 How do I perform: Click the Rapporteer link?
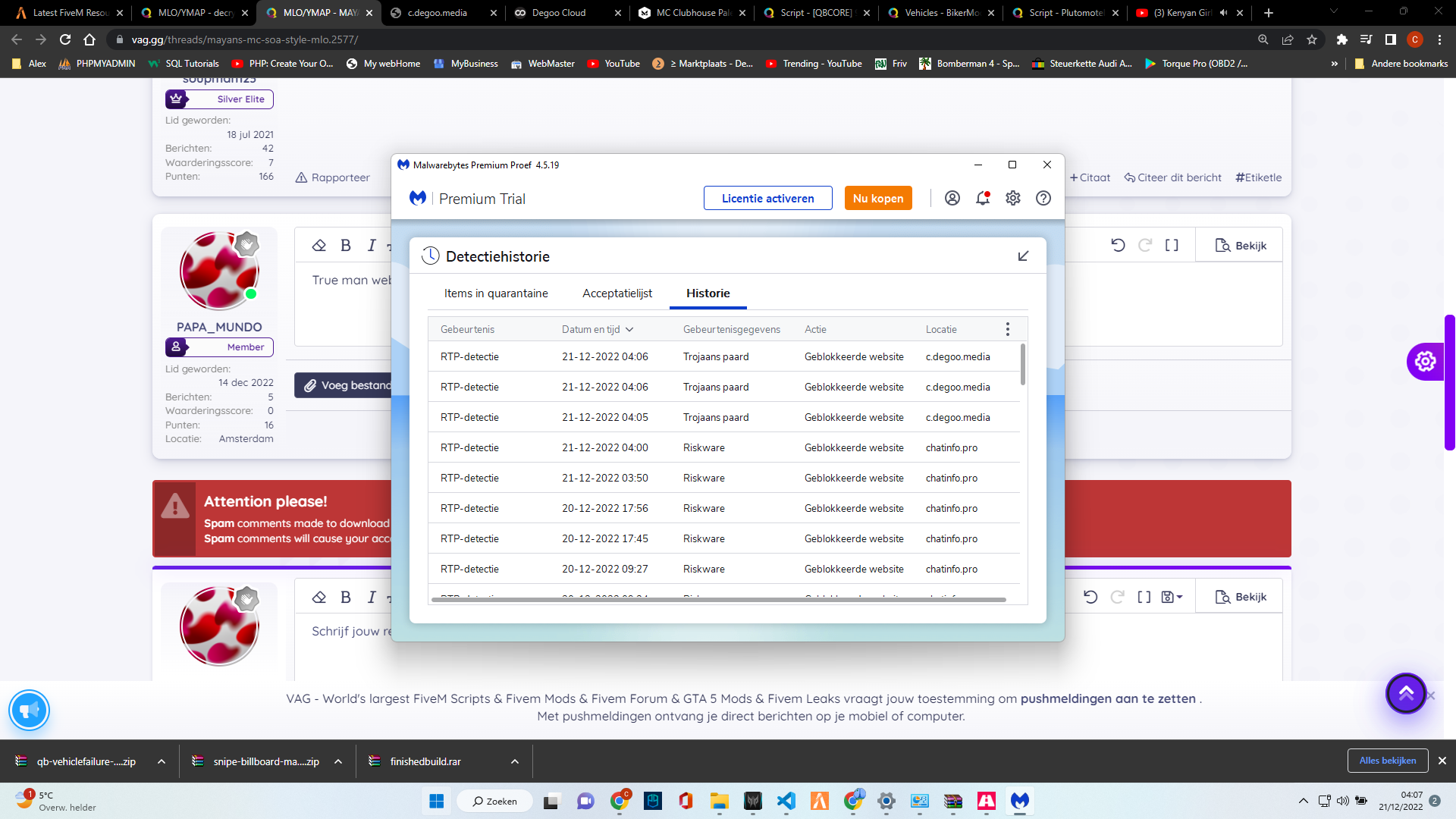pyautogui.click(x=333, y=177)
